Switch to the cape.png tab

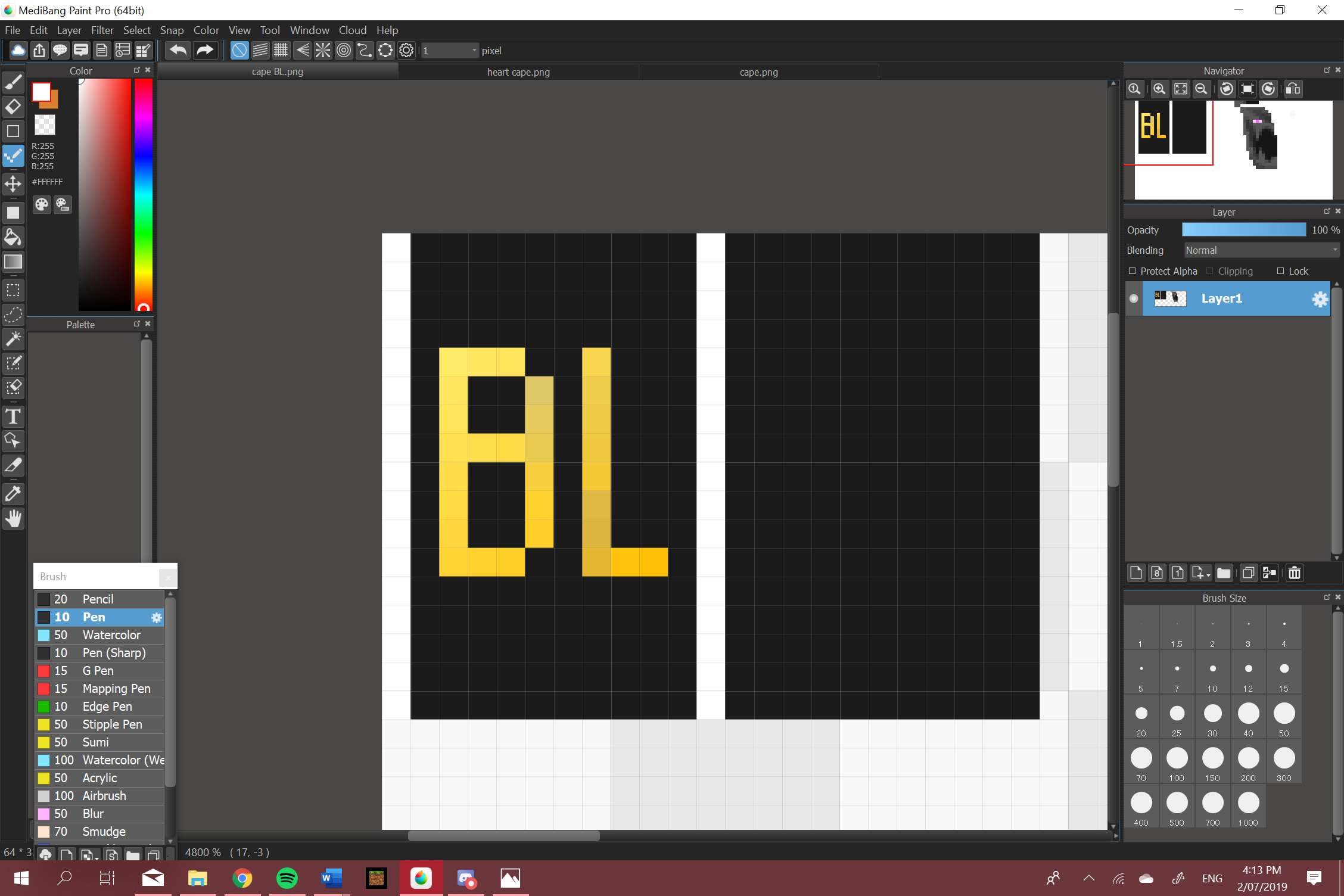coord(759,72)
